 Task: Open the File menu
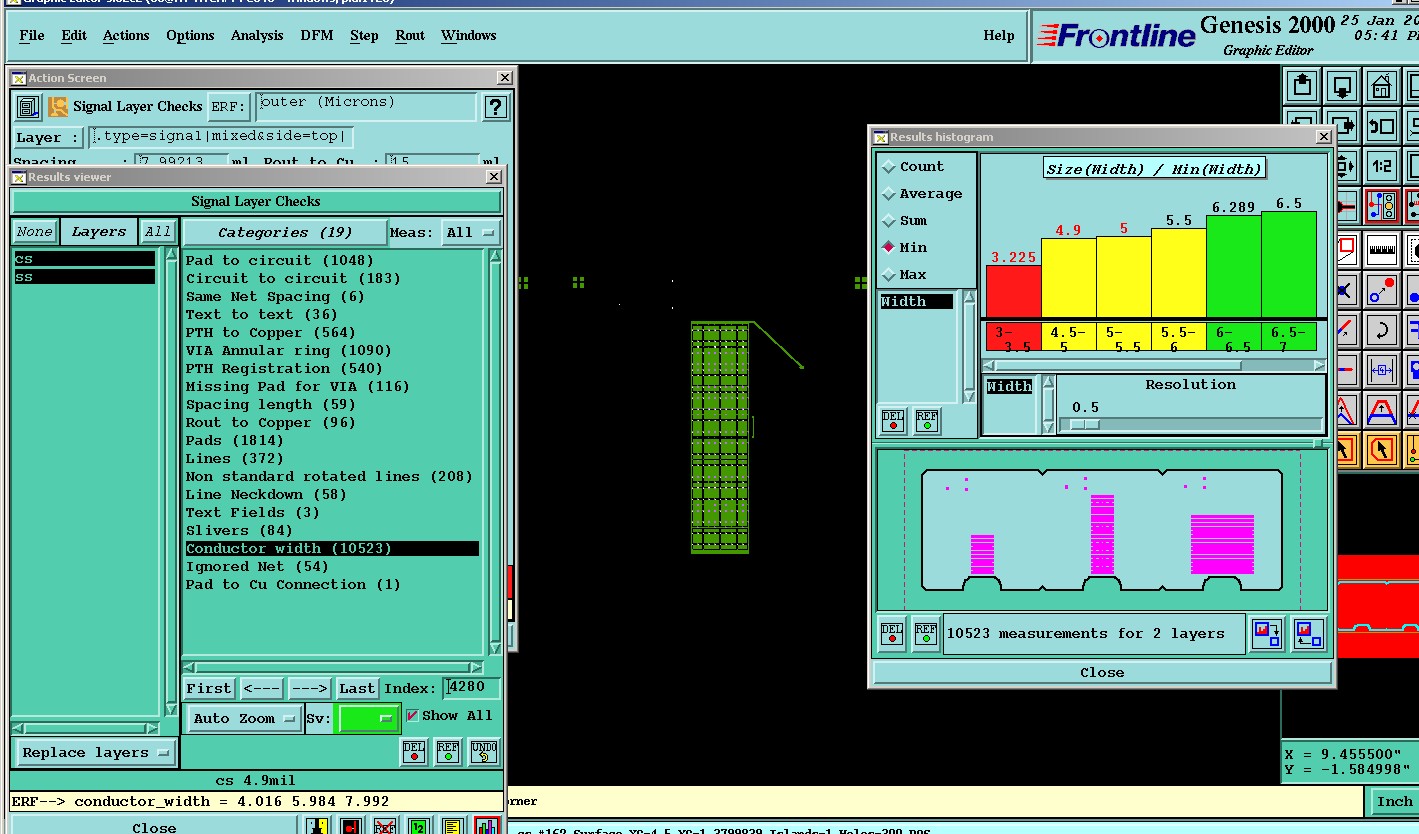pos(32,35)
